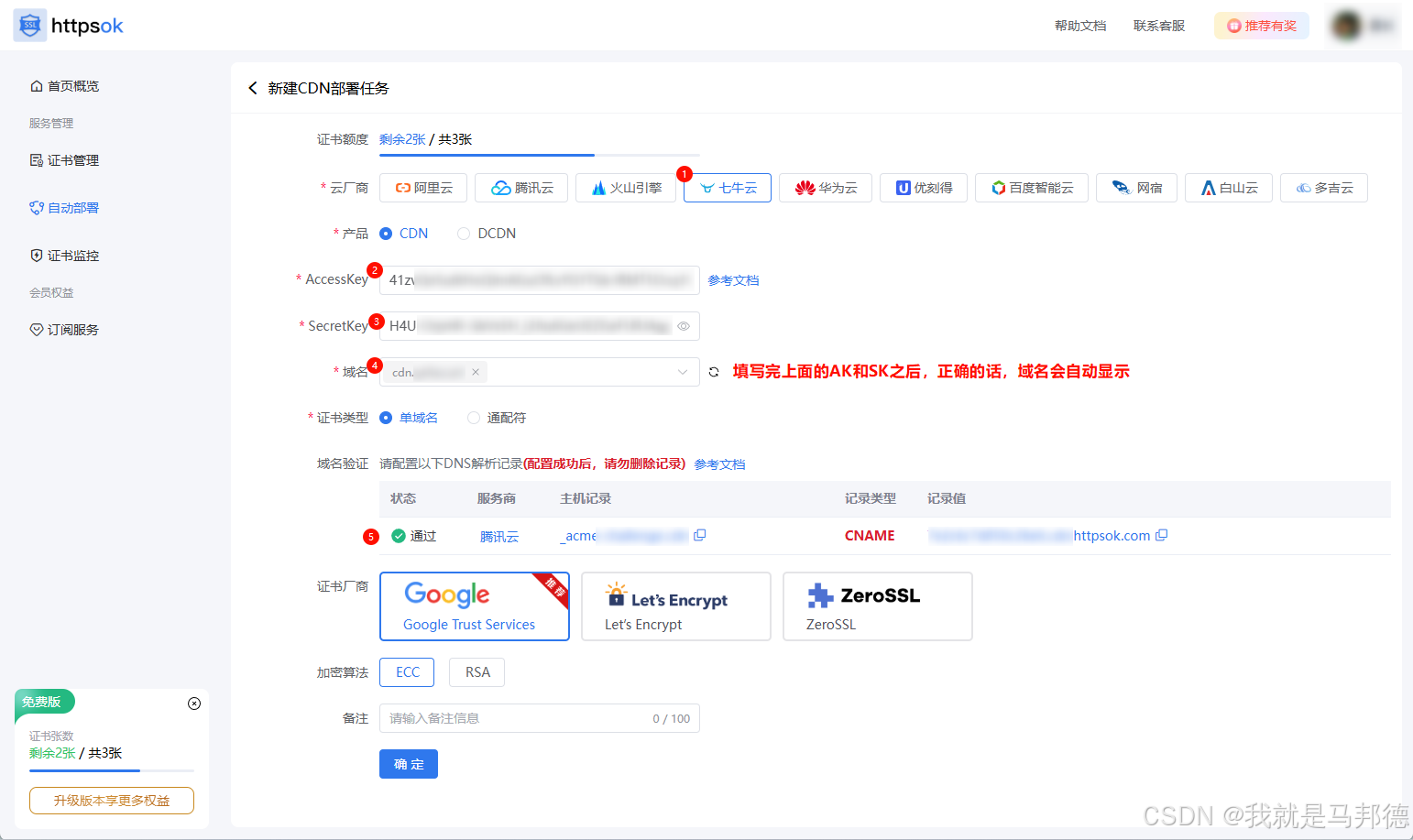Click the httpsok logo
Viewport: 1413px width, 840px height.
[x=68, y=25]
